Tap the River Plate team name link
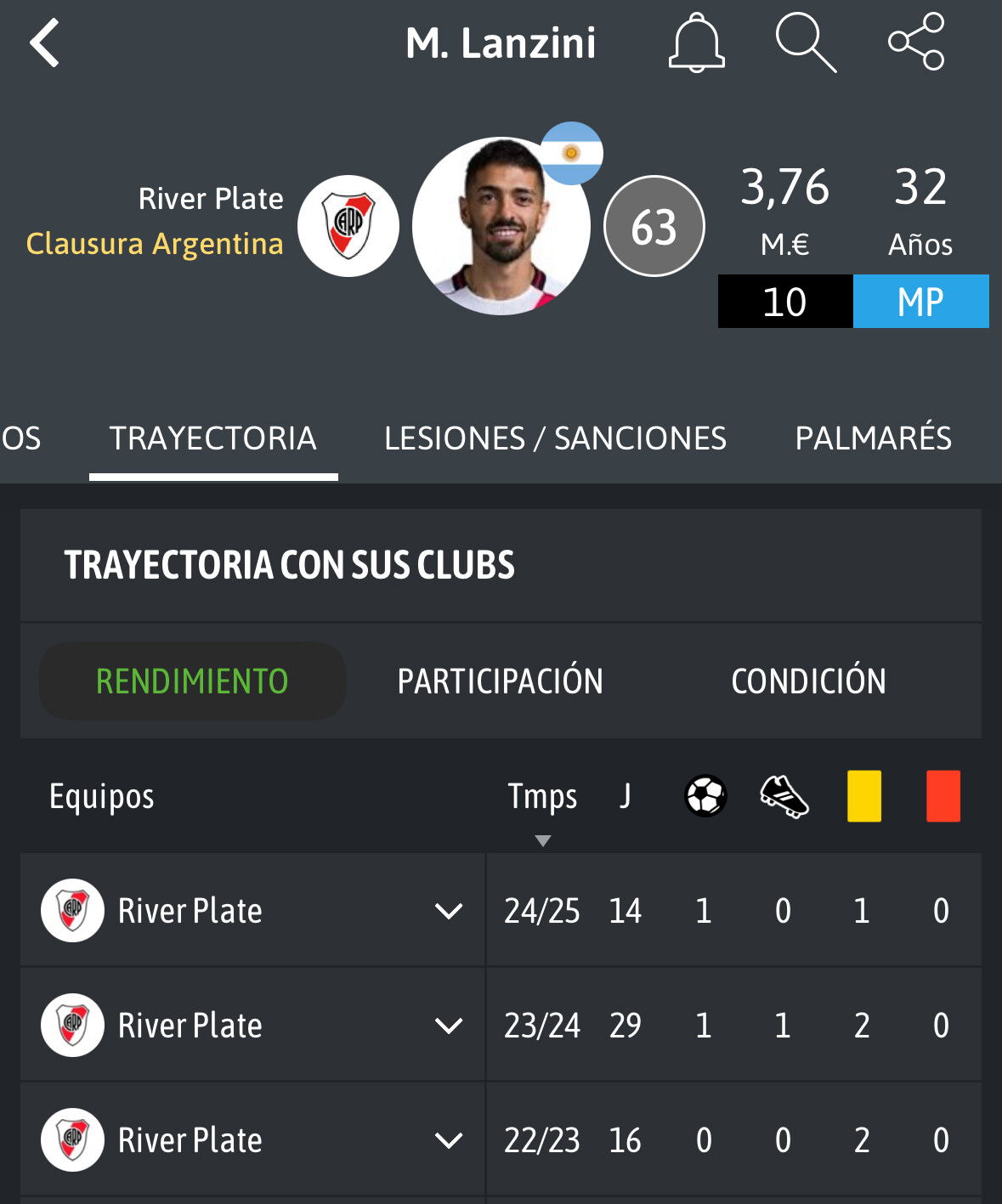 [x=211, y=199]
